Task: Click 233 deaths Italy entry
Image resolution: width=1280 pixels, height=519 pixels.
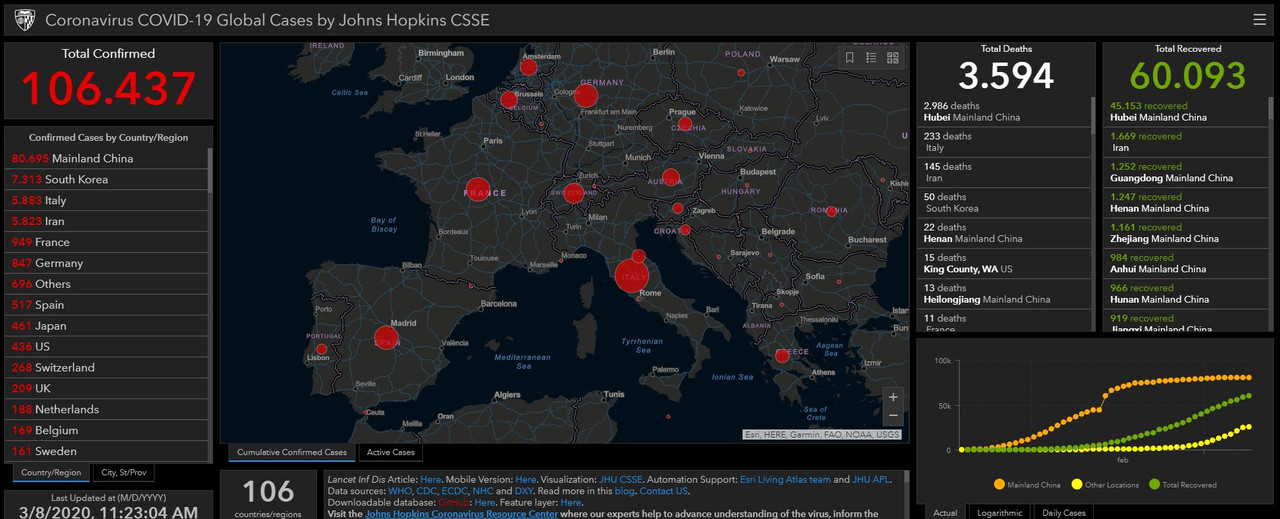Action: [x=1003, y=142]
